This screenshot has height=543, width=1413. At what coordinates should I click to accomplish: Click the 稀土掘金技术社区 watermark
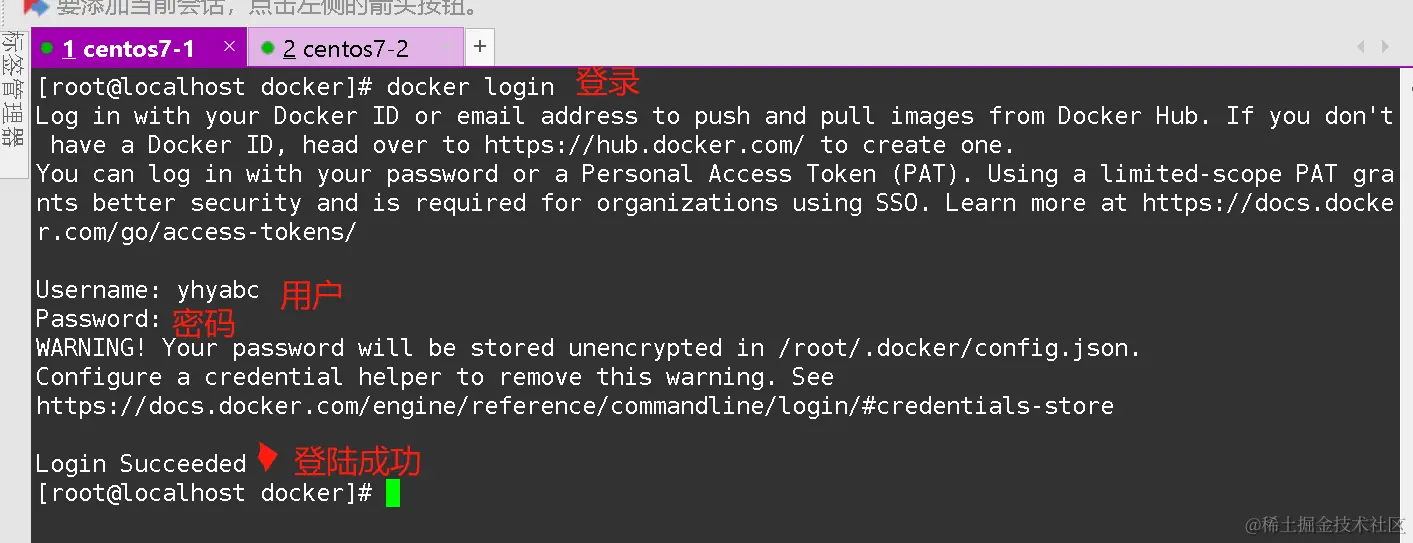[1326, 524]
